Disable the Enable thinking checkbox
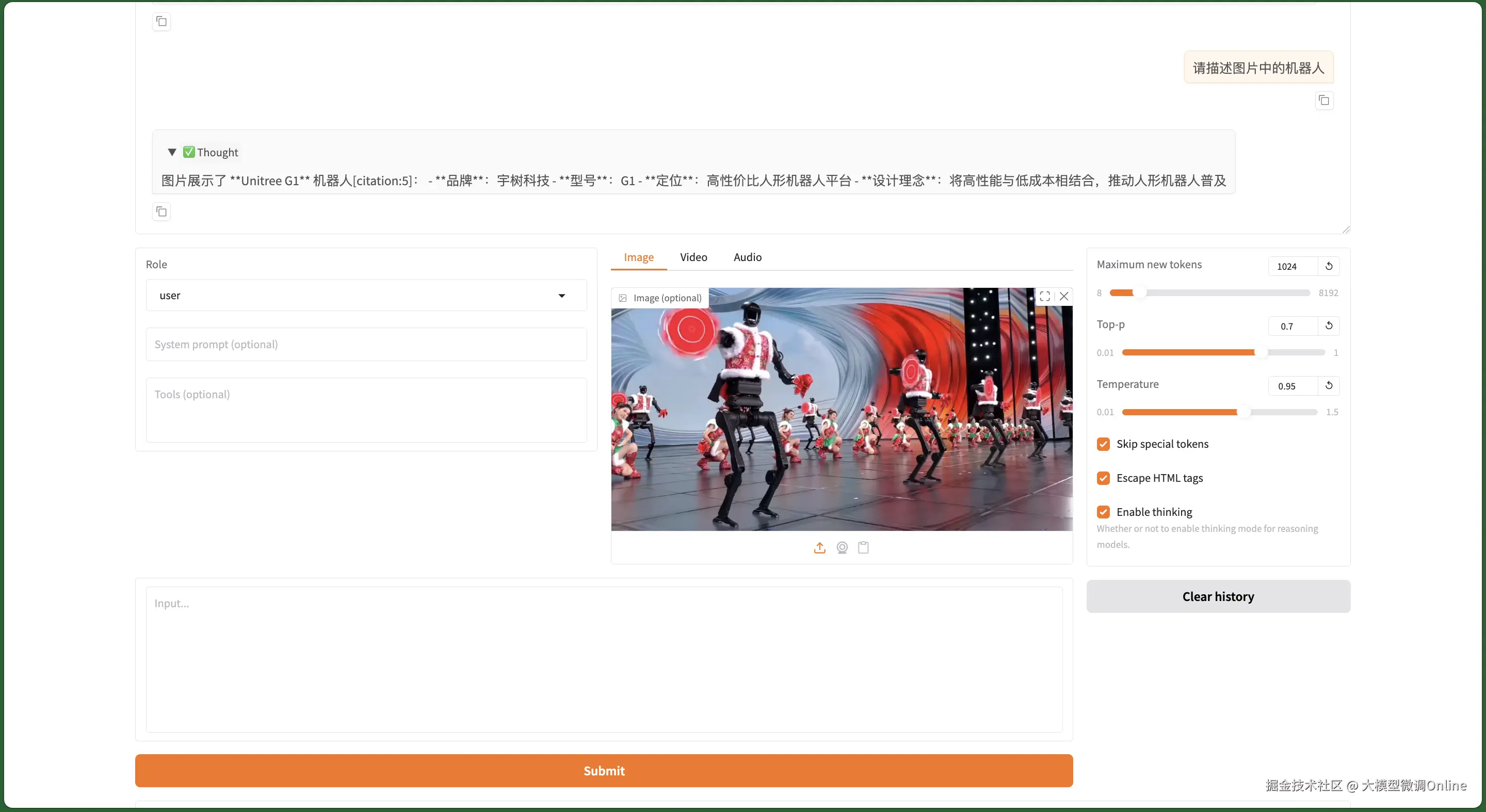The image size is (1486, 812). (1103, 512)
